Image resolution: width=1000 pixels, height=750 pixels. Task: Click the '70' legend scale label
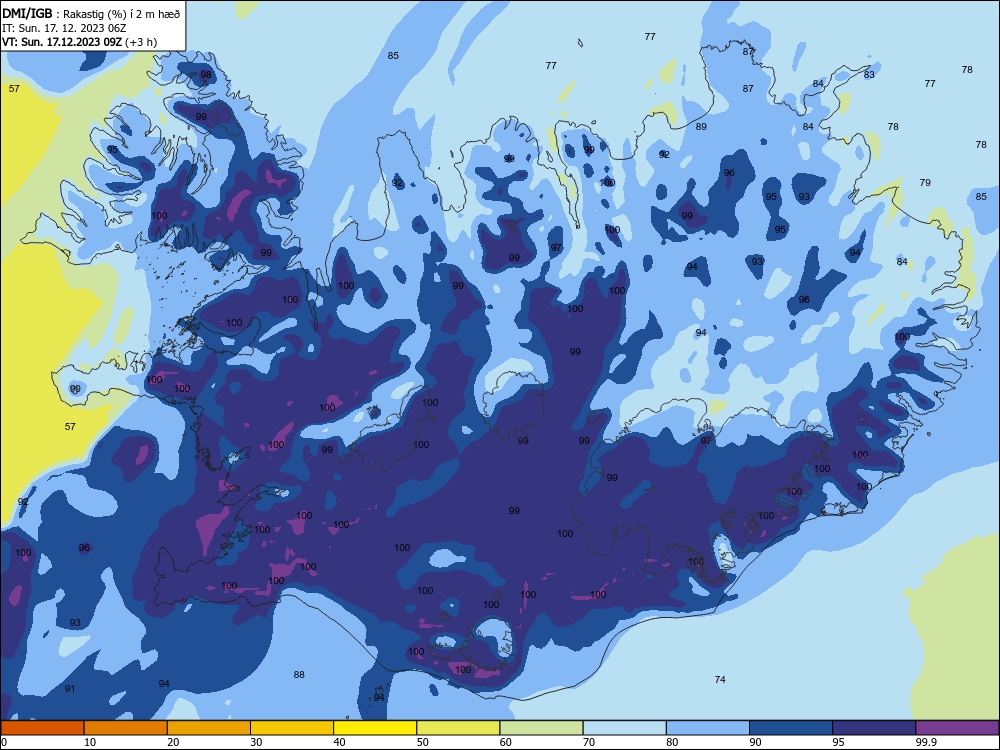click(589, 742)
